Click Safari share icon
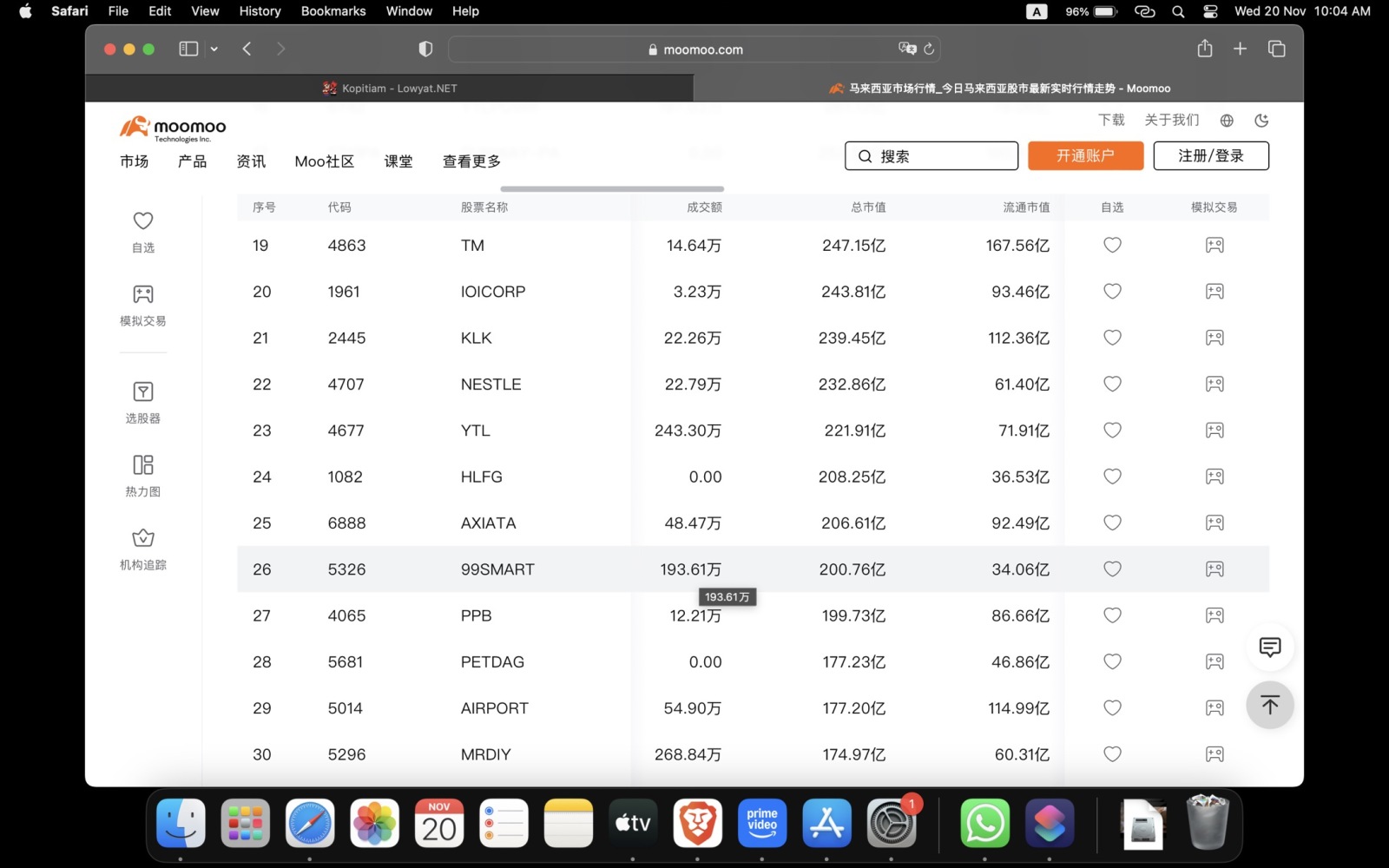1389x868 pixels. point(1205,49)
